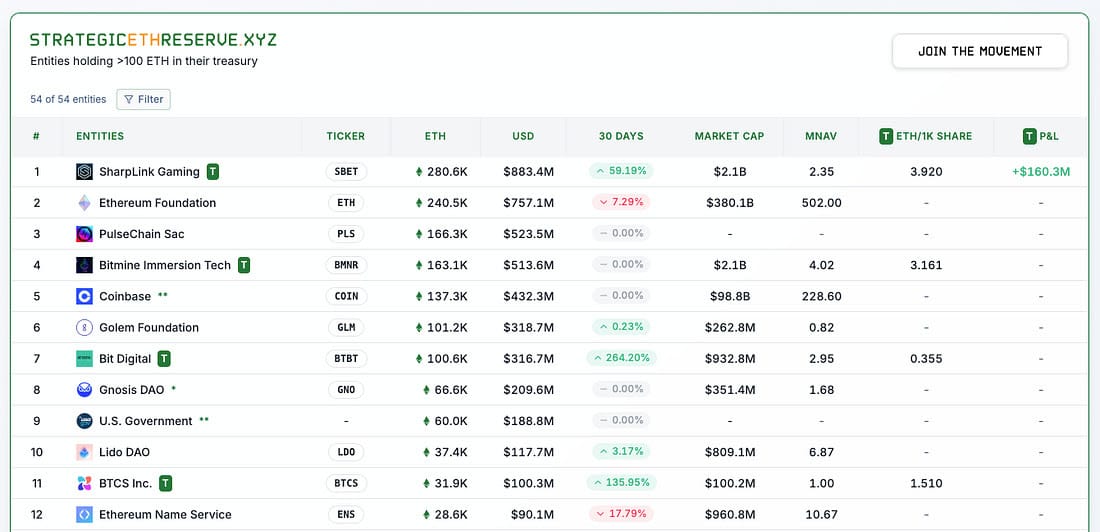1100x532 pixels.
Task: Click green T badge next to Bit Digital
Action: click(164, 359)
